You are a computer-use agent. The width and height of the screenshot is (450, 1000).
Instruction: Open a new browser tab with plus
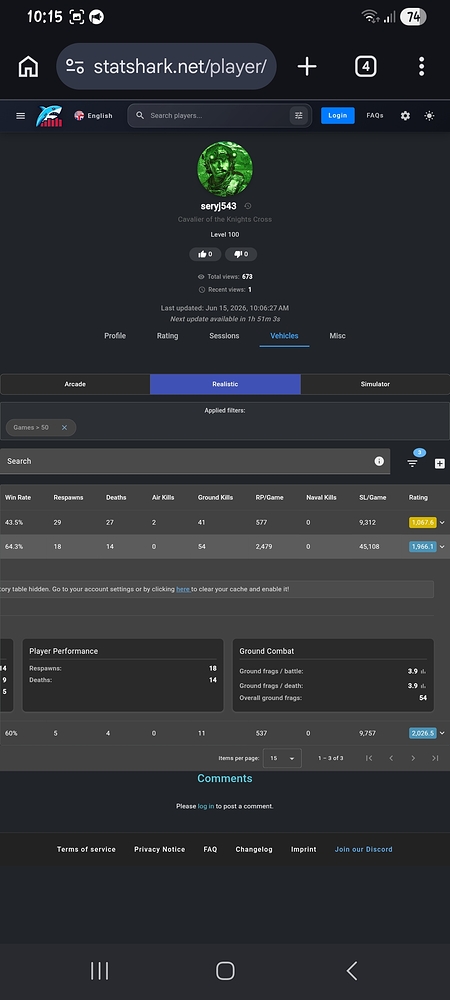coord(307,66)
